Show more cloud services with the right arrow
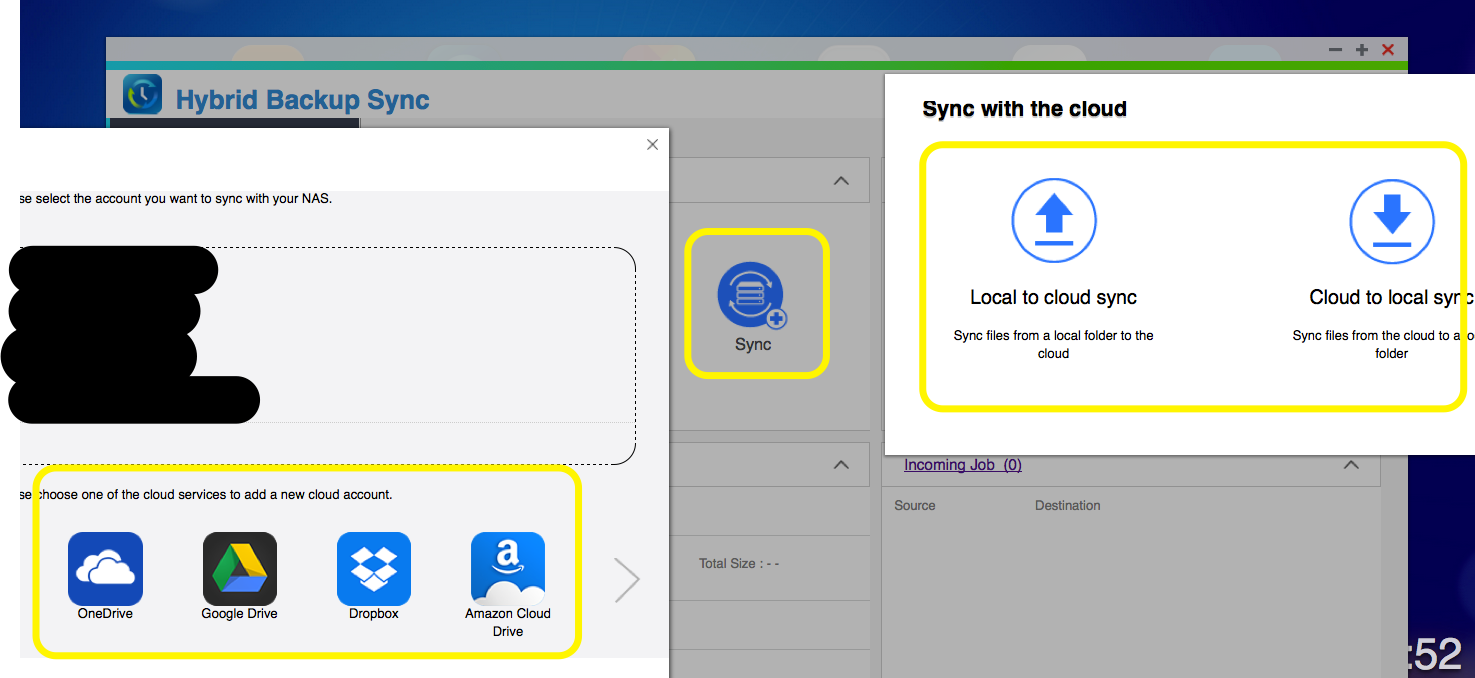This screenshot has width=1475, height=678. click(627, 579)
